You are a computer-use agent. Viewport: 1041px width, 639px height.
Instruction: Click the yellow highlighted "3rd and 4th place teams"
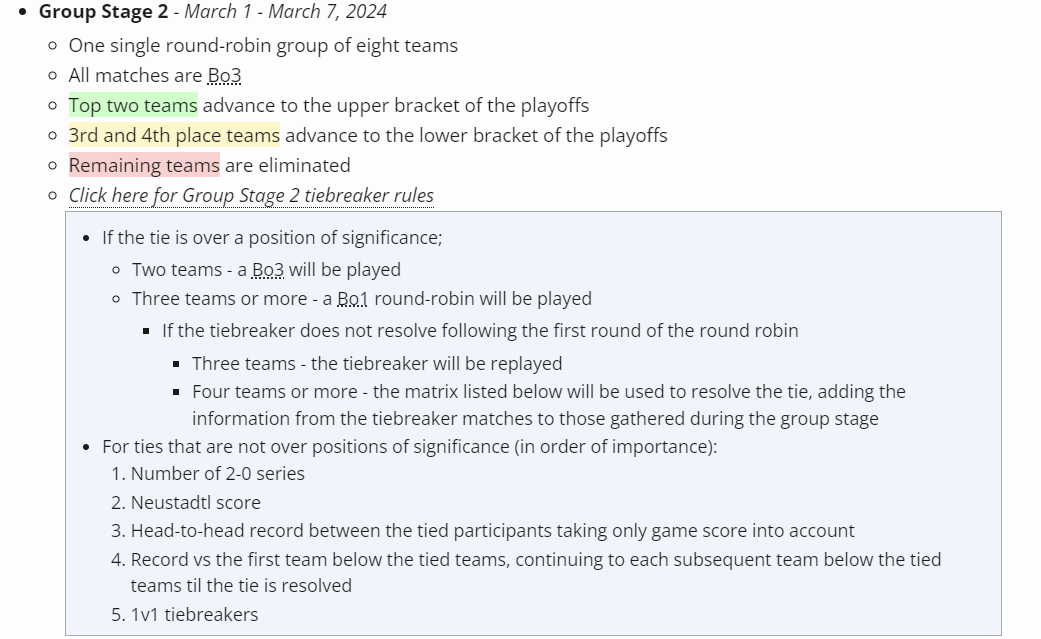pos(174,135)
